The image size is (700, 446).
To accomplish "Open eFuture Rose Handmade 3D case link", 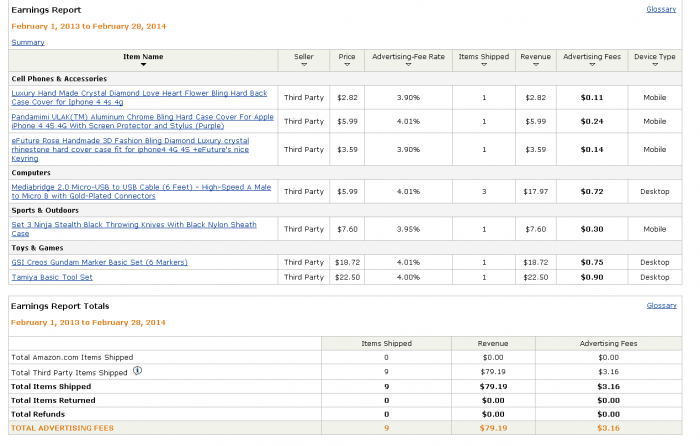I will [130, 149].
